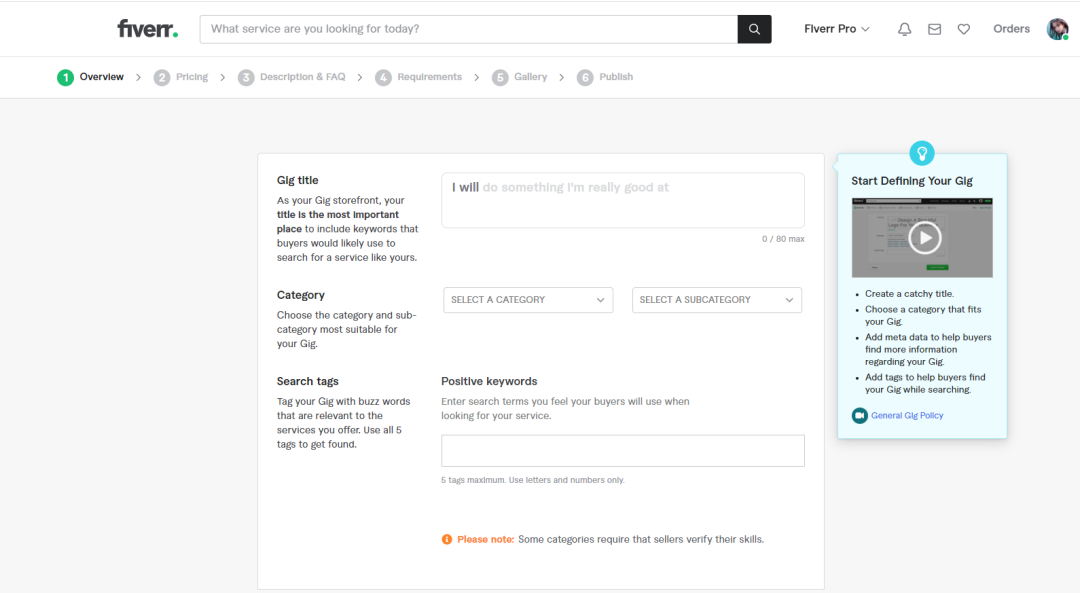Click the Fiverr logo

pyautogui.click(x=147, y=29)
